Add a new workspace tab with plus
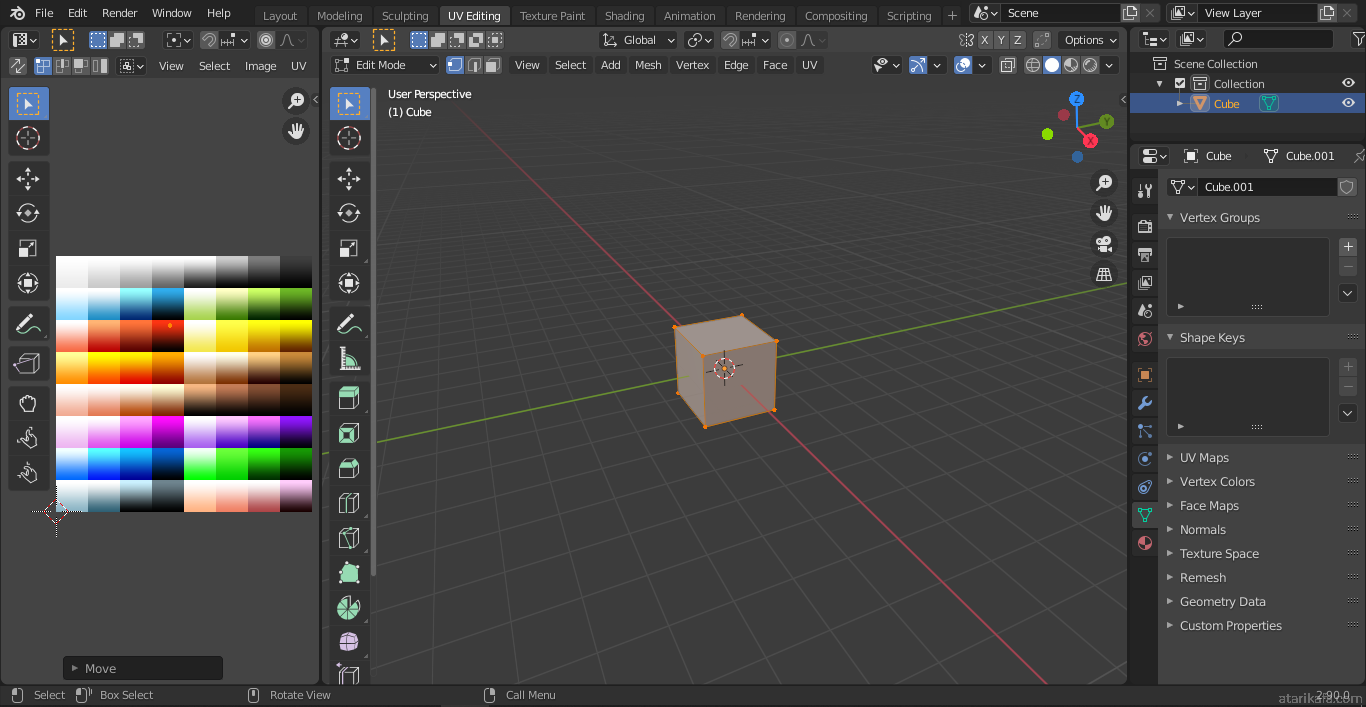1366x707 pixels. (952, 16)
